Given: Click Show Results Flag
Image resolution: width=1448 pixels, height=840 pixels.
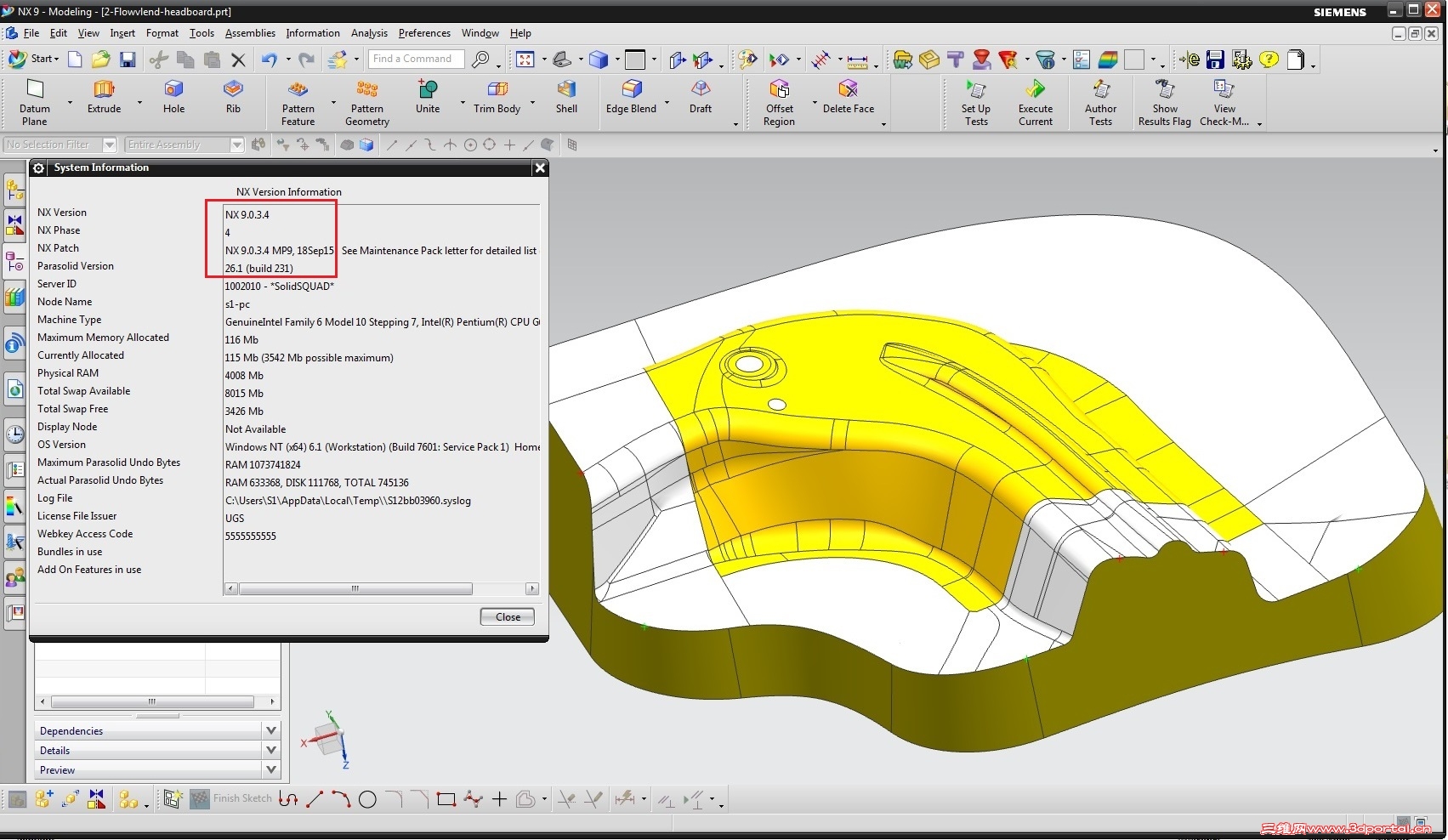Looking at the screenshot, I should tap(1165, 102).
